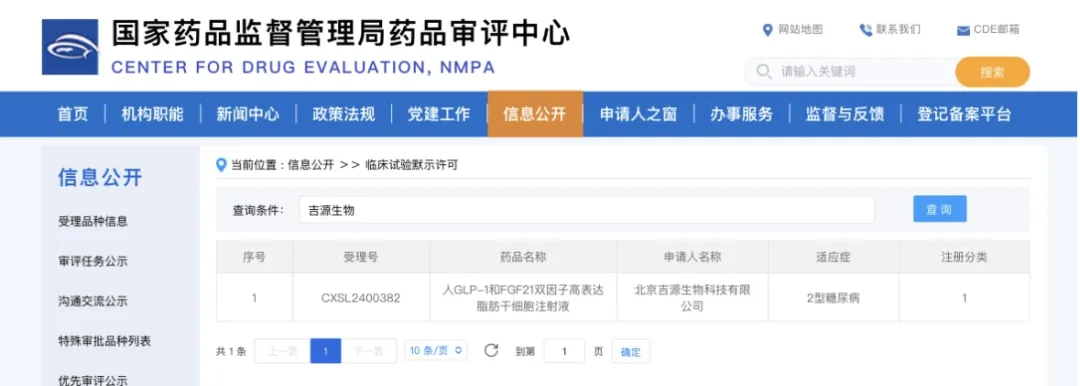Click the blue 查询 button
The width and height of the screenshot is (1080, 386).
939,209
